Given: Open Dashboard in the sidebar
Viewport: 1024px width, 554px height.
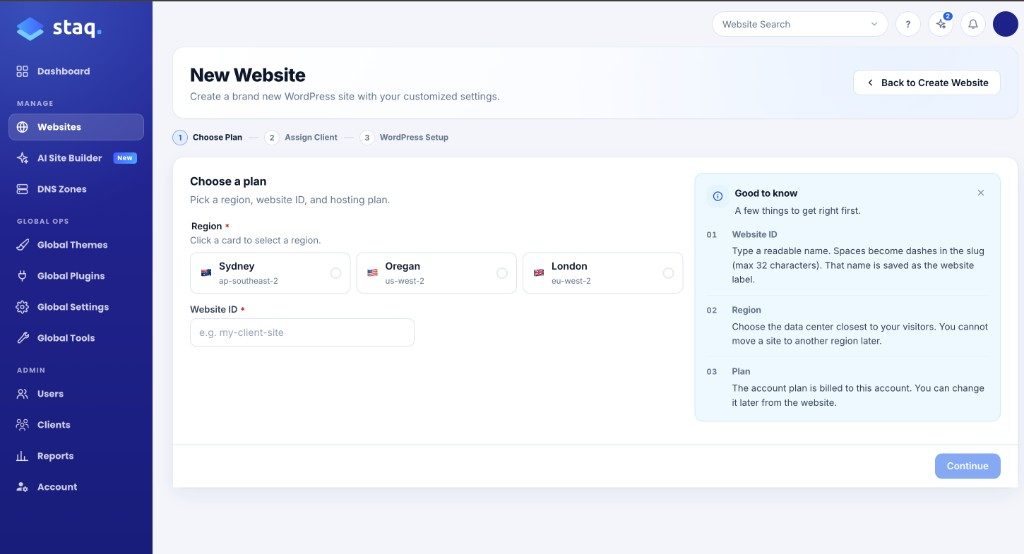Looking at the screenshot, I should point(76,71).
